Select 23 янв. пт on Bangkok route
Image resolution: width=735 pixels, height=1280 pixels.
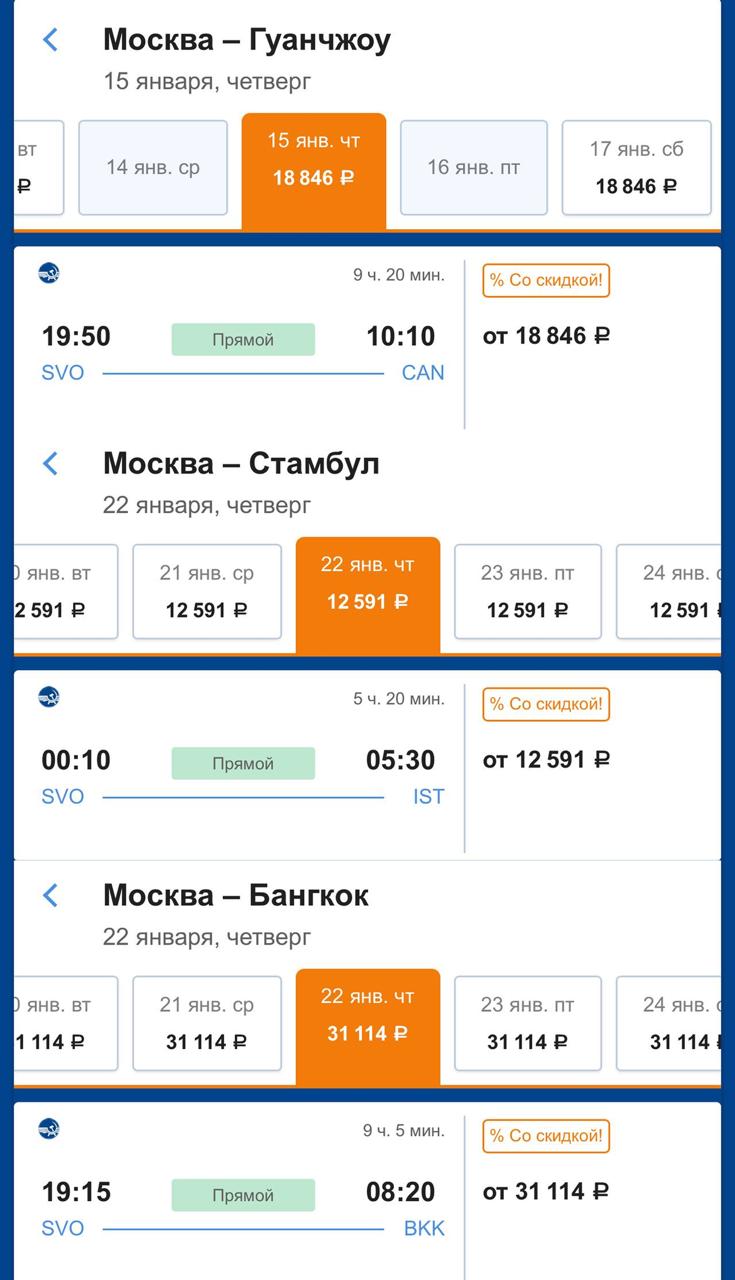pyautogui.click(x=528, y=1023)
